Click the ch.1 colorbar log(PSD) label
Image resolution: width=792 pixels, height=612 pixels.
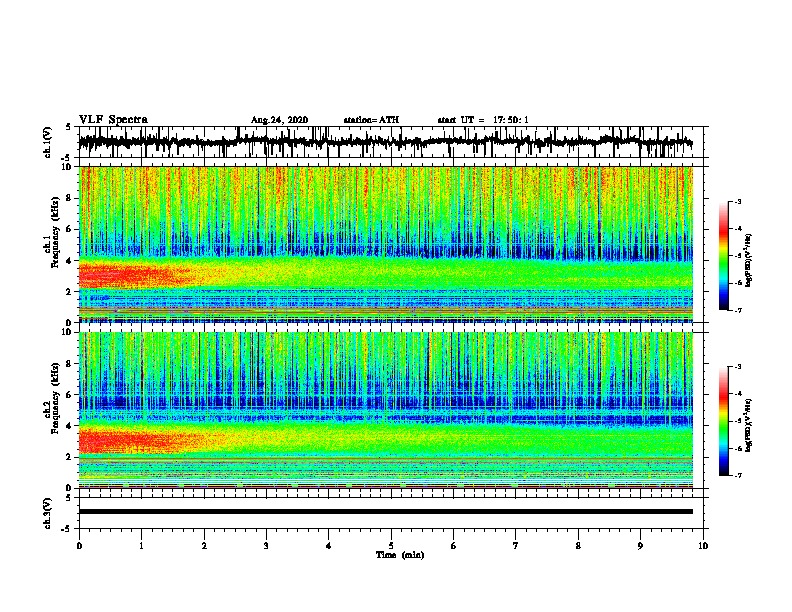(x=749, y=261)
